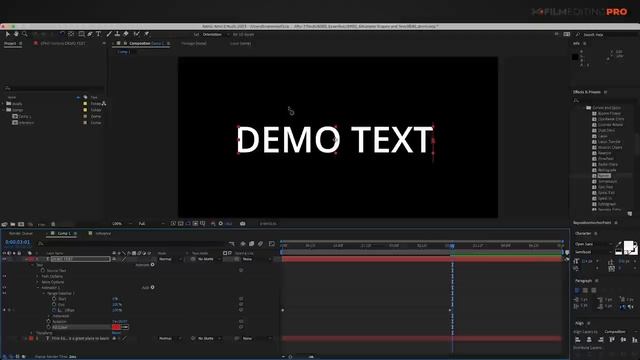Viewport: 640px width, 360px height.
Task: Toggle motion blur enable icon in timeline
Action: point(260,244)
